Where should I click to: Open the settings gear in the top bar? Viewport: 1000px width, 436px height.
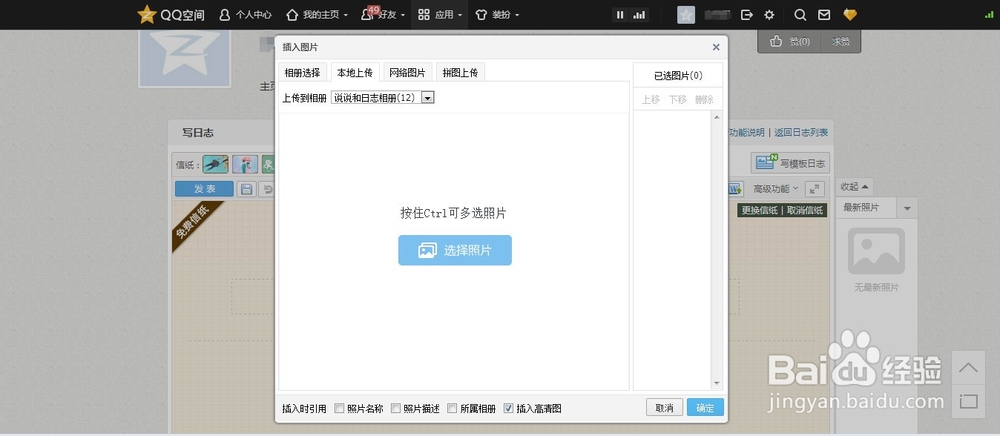[769, 15]
